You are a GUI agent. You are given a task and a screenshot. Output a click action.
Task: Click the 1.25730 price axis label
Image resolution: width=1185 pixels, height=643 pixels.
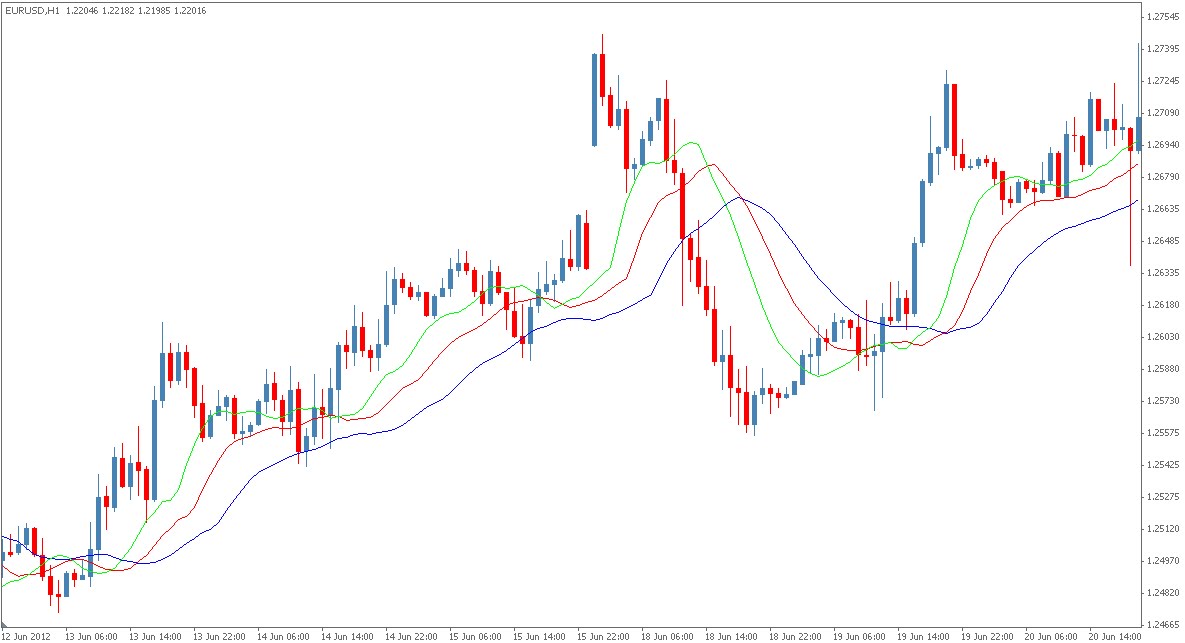coord(1163,400)
